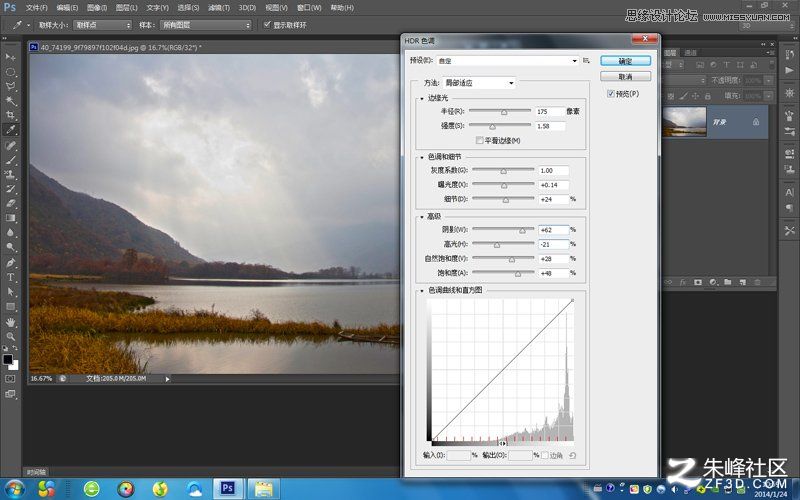This screenshot has height=500, width=800.
Task: Open the Layer (图层) menu
Action: (x=127, y=8)
